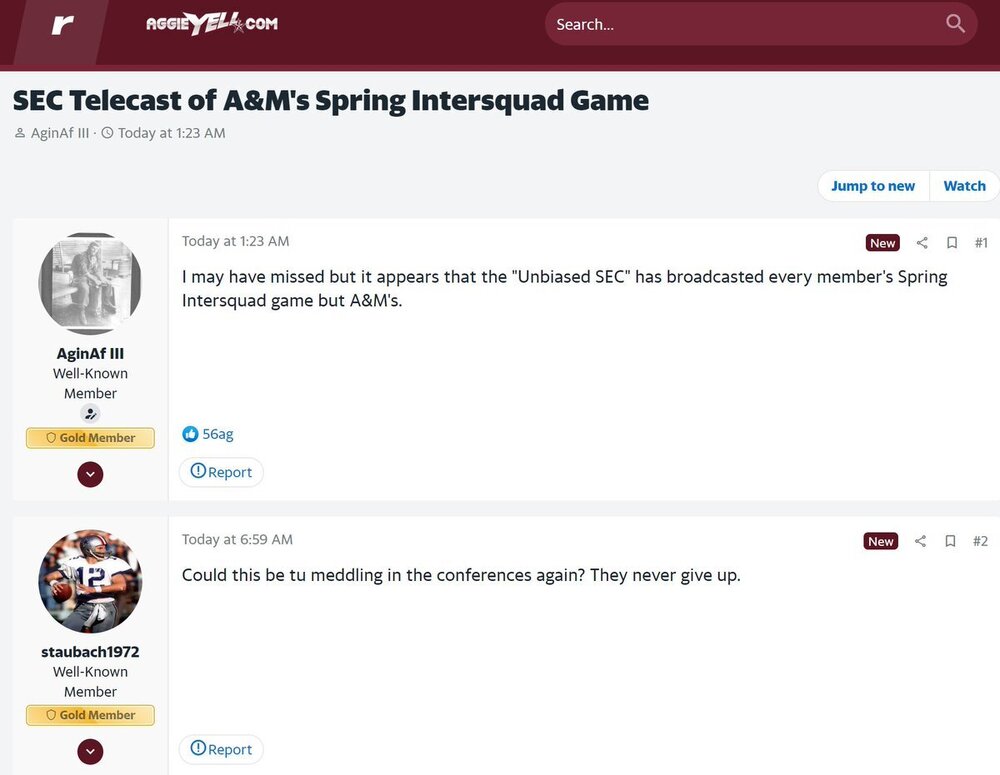Open AginAf III's avatar image
1000x775 pixels.
click(x=90, y=285)
